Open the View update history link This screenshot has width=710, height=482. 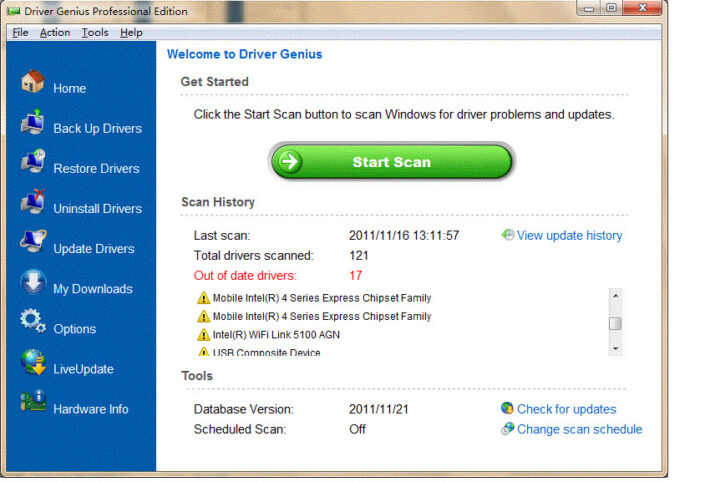(x=569, y=236)
